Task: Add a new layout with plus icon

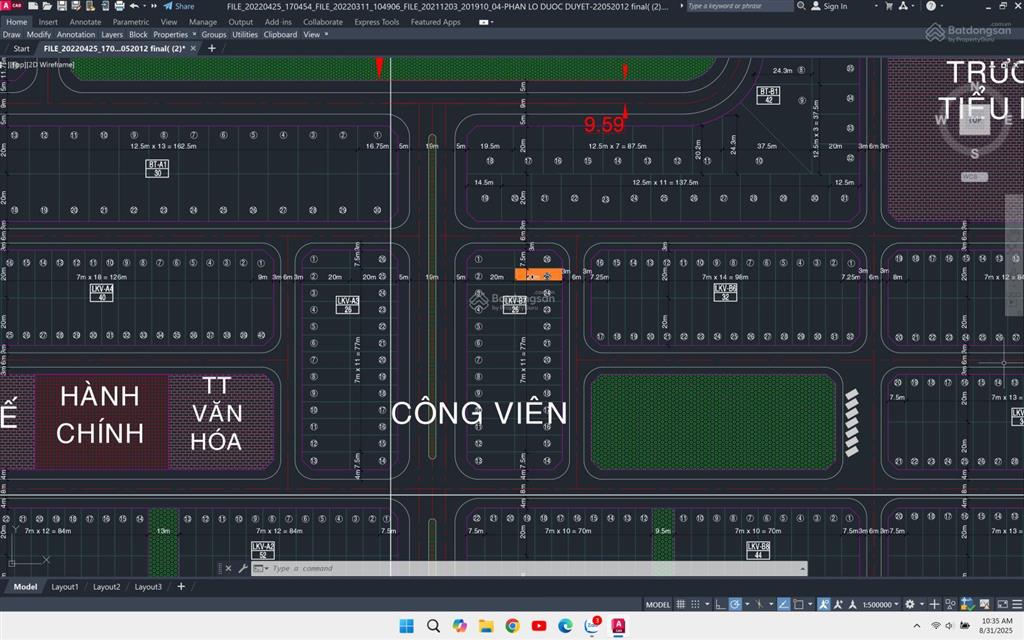Action: [x=181, y=586]
